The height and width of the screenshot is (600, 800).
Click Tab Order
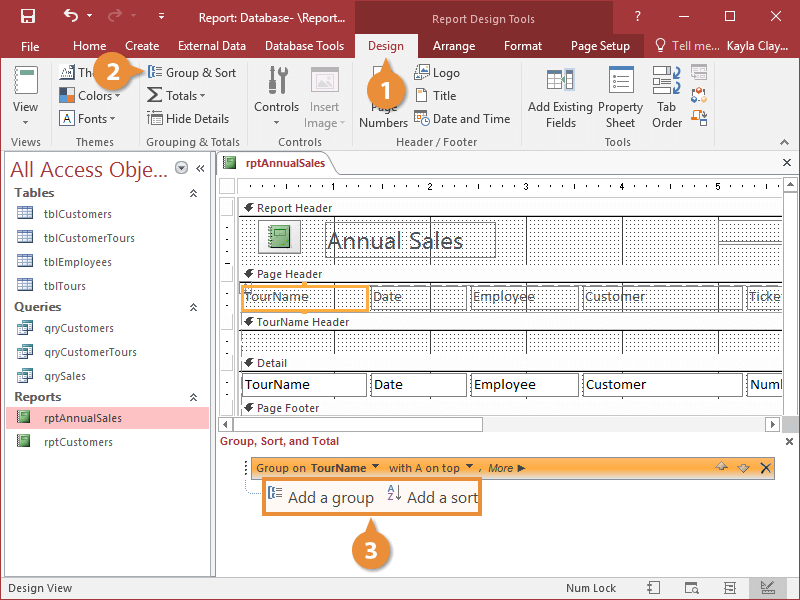666,97
